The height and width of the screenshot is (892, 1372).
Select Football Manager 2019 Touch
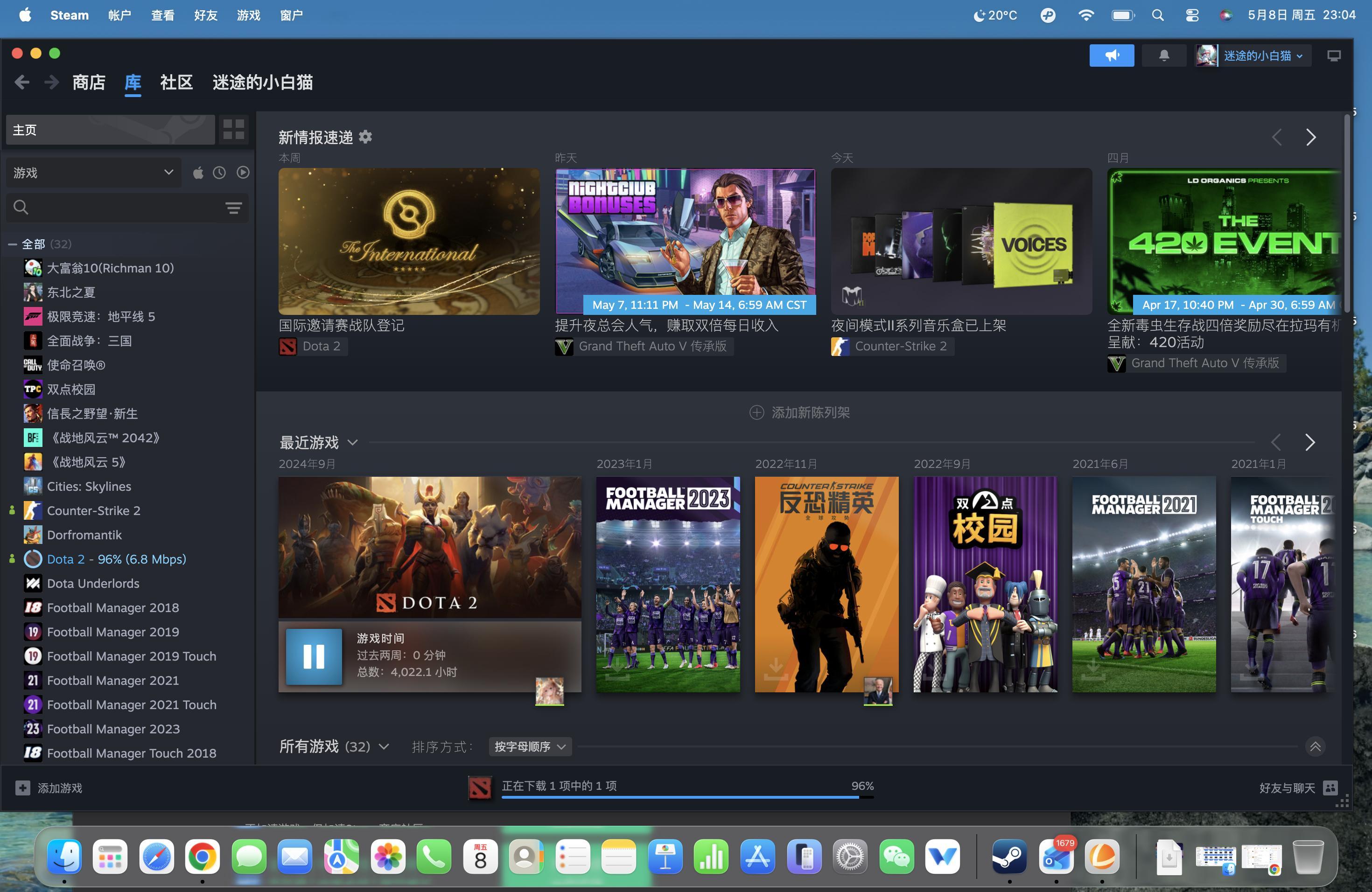coord(132,656)
